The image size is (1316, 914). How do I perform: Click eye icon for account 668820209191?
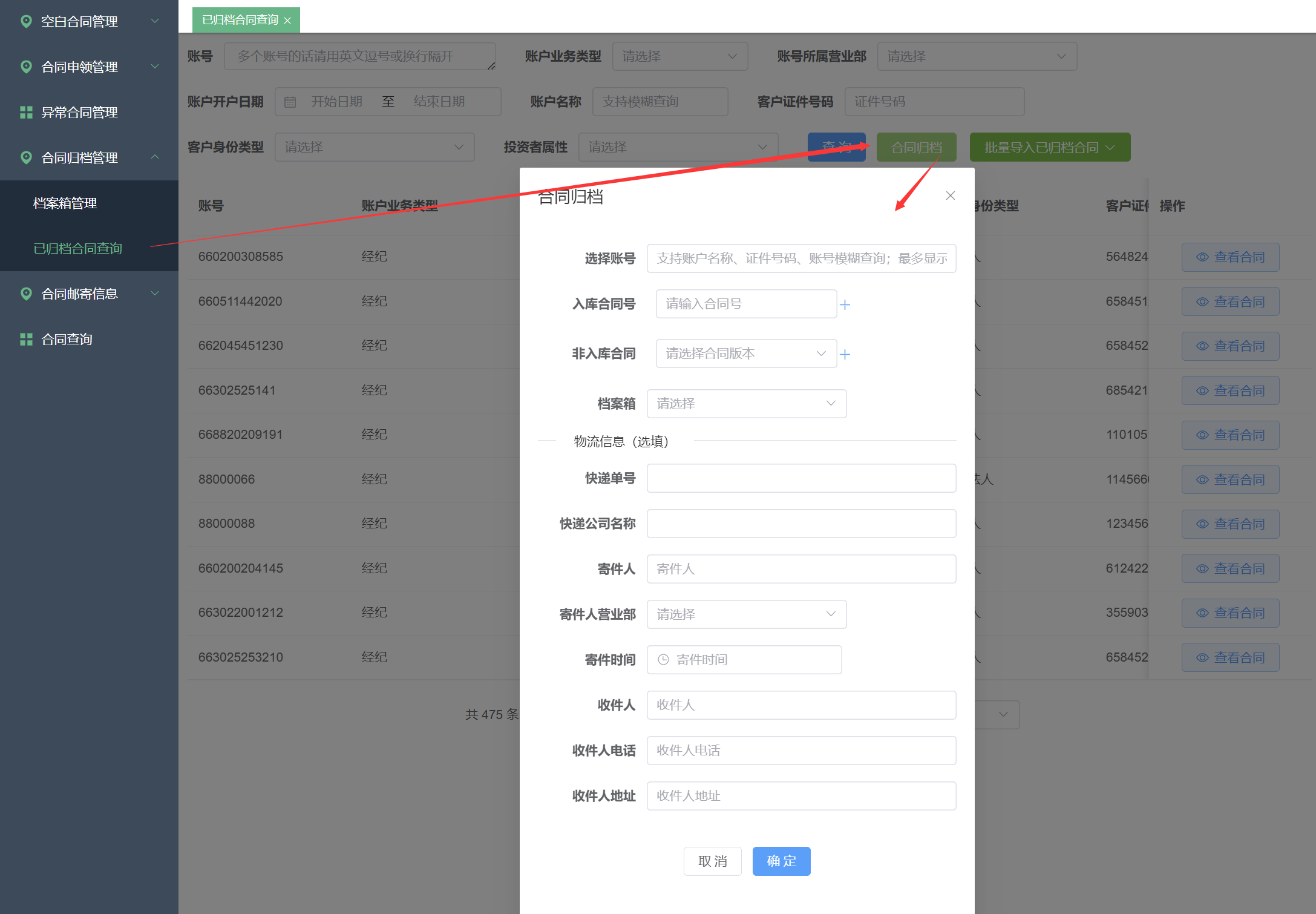click(1202, 435)
